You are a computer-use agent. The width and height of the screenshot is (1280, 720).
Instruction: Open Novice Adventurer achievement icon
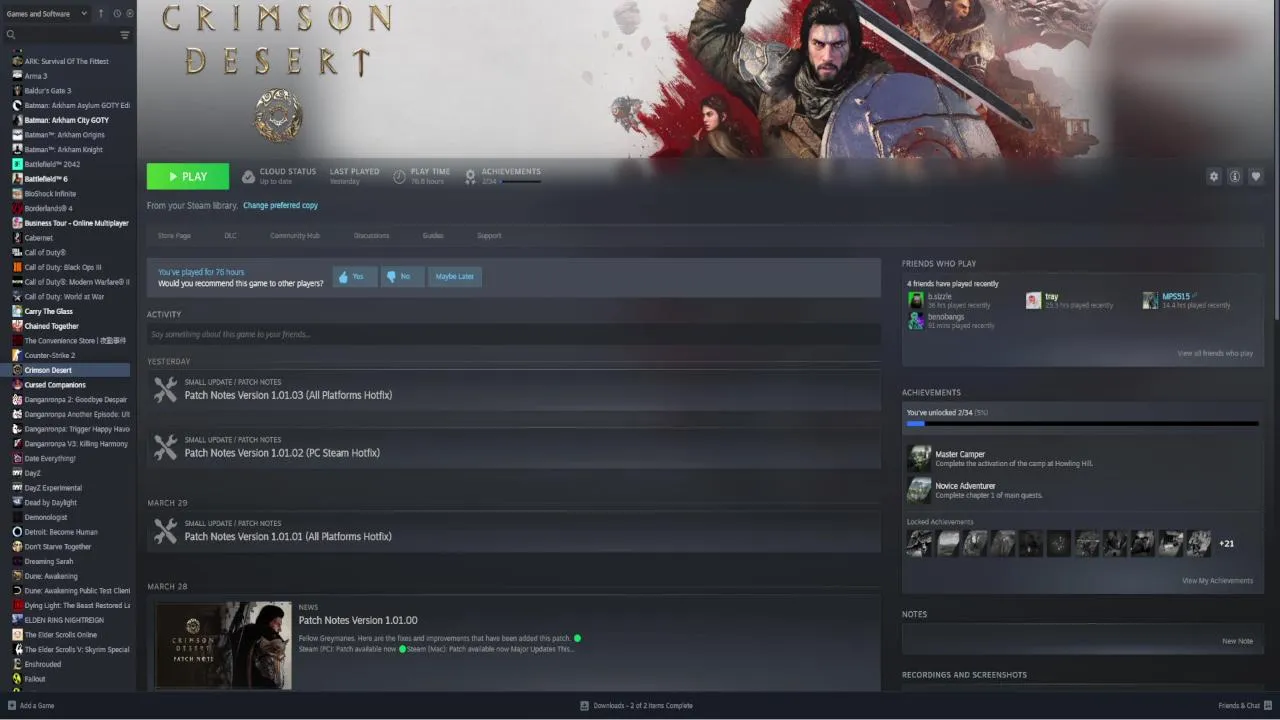point(919,490)
